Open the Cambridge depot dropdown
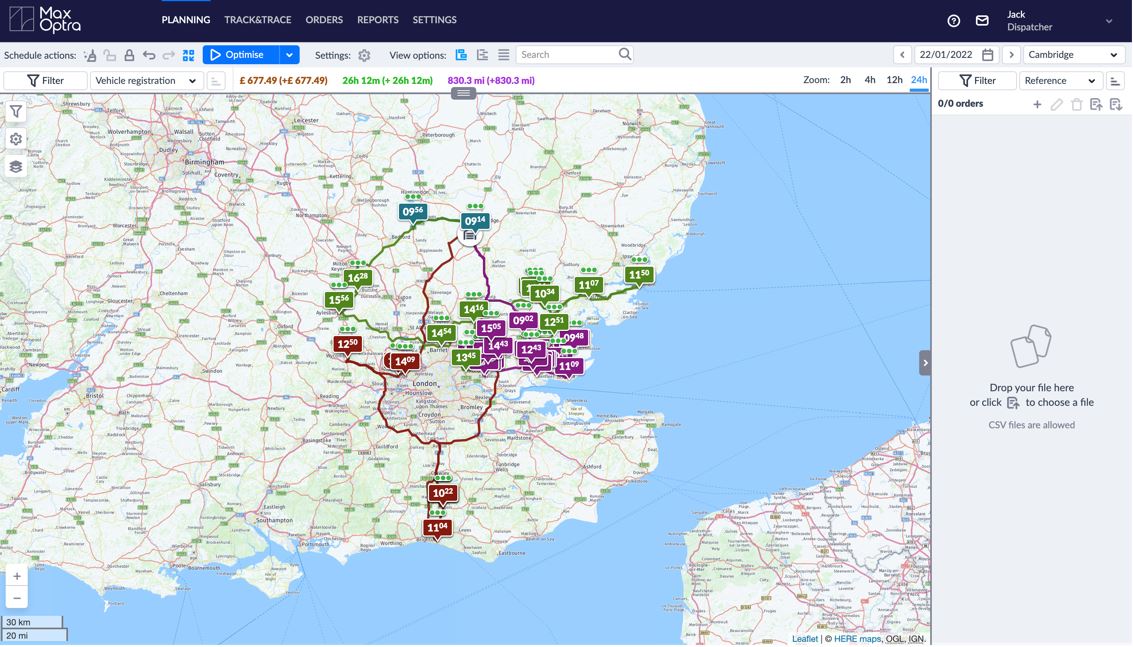Screen dimensions: 1133x647 click(1073, 55)
